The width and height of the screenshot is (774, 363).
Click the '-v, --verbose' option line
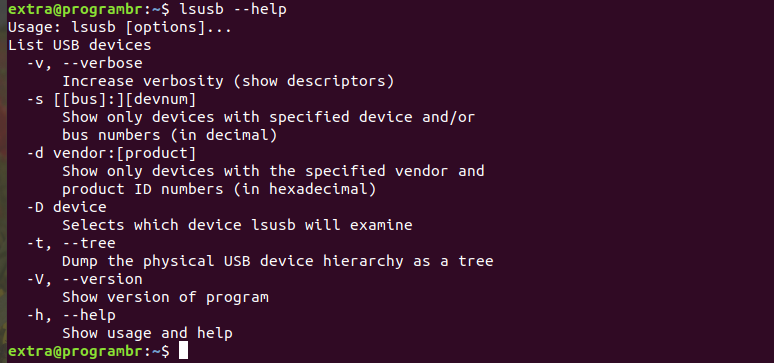click(84, 63)
